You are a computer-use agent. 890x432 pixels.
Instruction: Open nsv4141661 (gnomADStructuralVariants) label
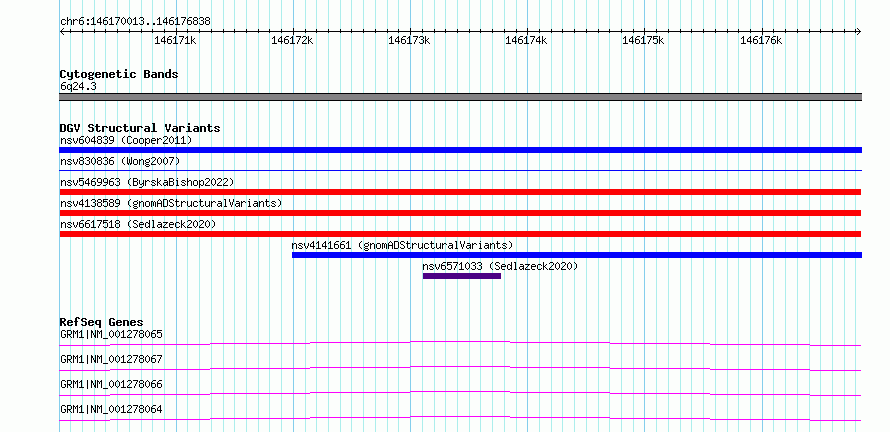point(402,245)
